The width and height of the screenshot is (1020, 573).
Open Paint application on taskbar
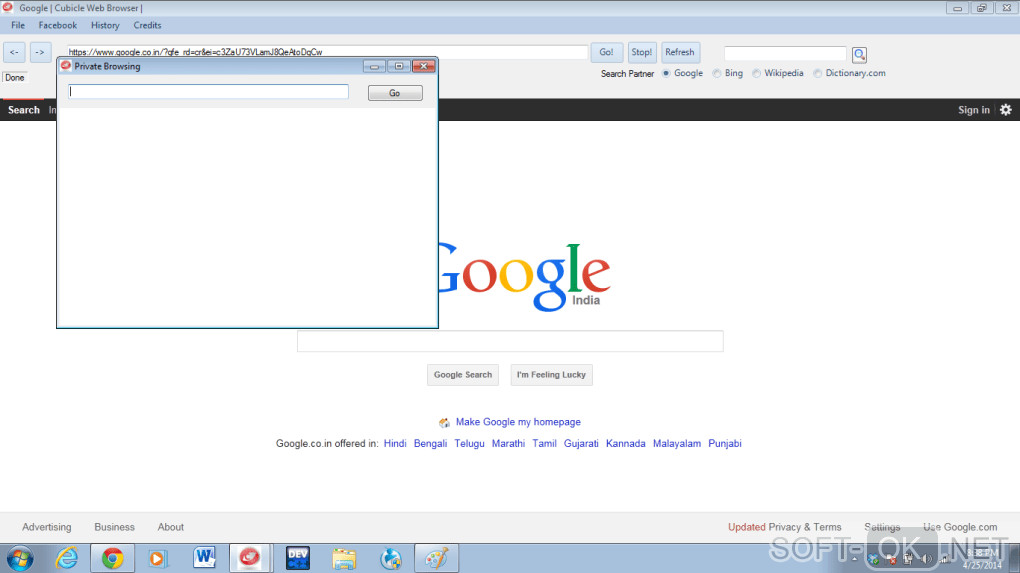coord(436,558)
